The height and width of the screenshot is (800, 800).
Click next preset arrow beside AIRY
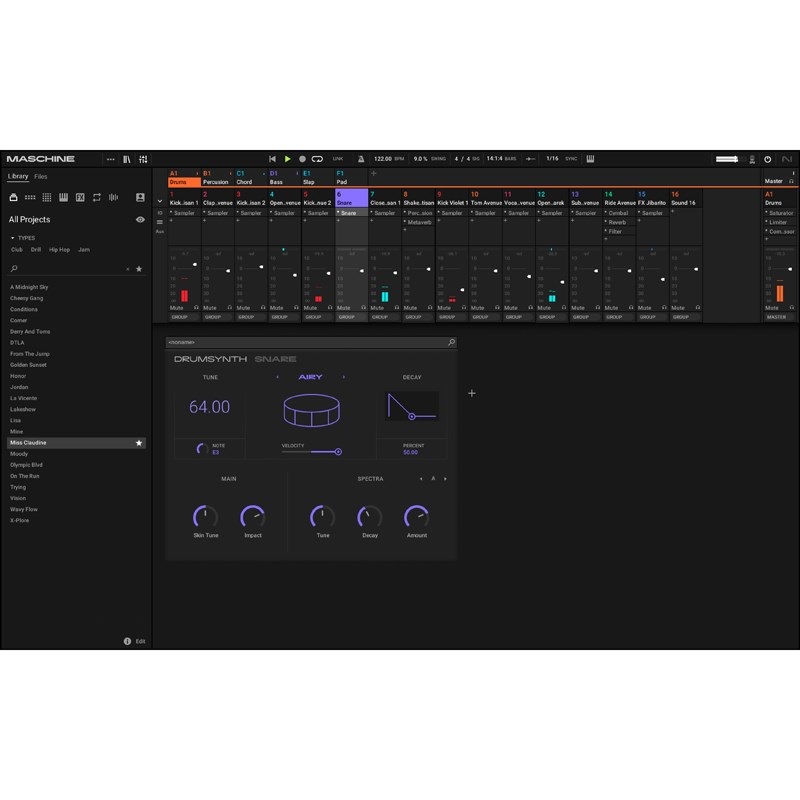pyautogui.click(x=344, y=377)
